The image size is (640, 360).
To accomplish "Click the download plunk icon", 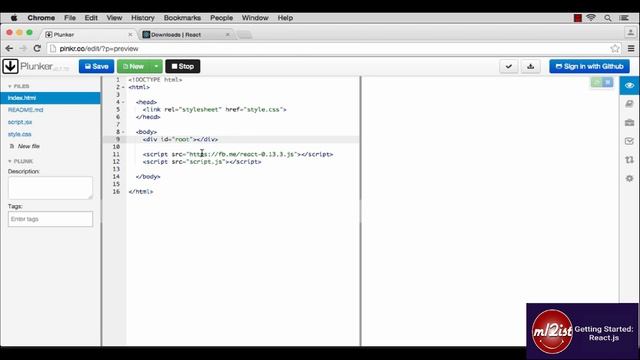I will pyautogui.click(x=531, y=66).
